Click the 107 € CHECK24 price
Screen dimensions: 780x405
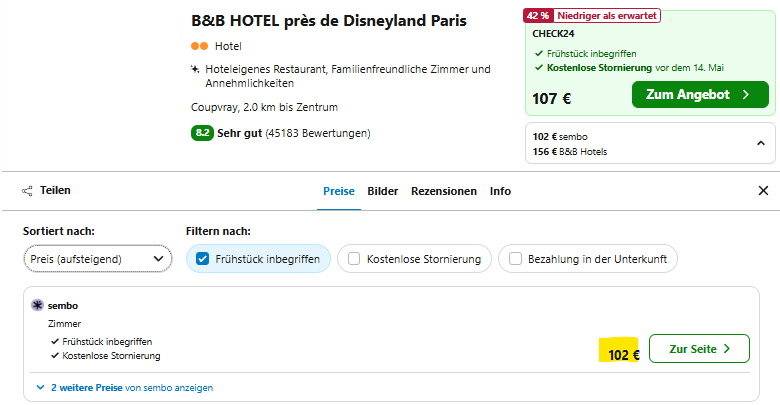point(551,99)
